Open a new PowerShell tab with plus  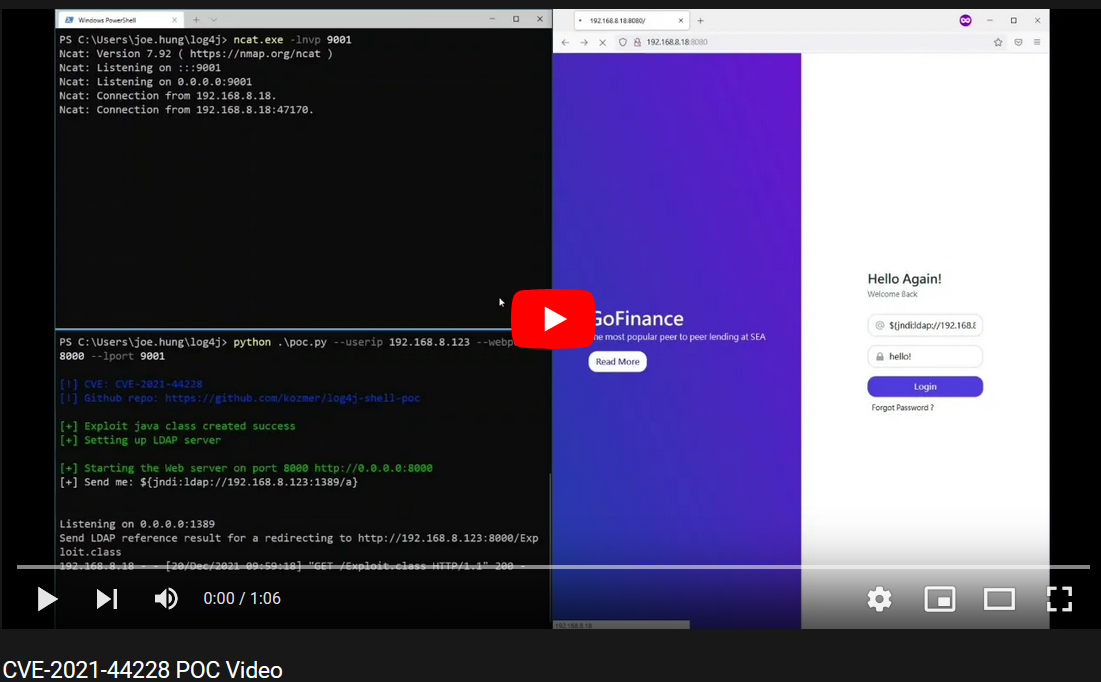tap(196, 20)
